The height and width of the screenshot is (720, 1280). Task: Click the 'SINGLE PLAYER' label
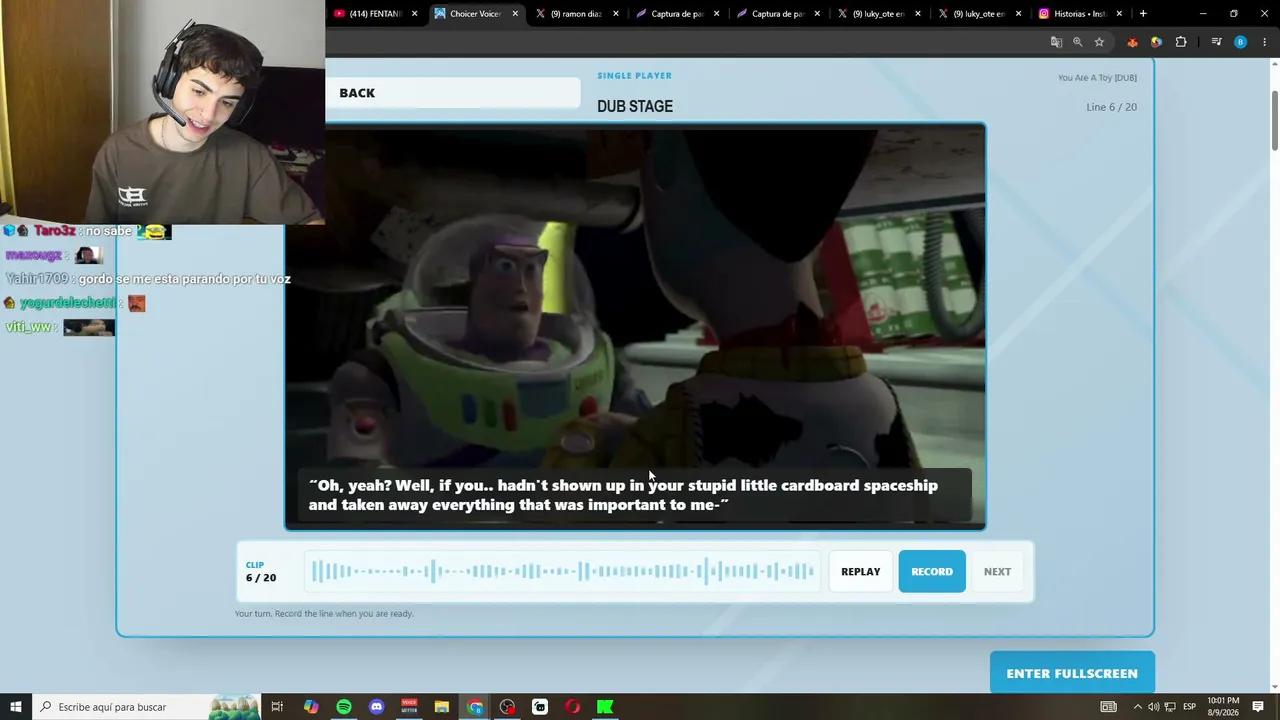634,76
